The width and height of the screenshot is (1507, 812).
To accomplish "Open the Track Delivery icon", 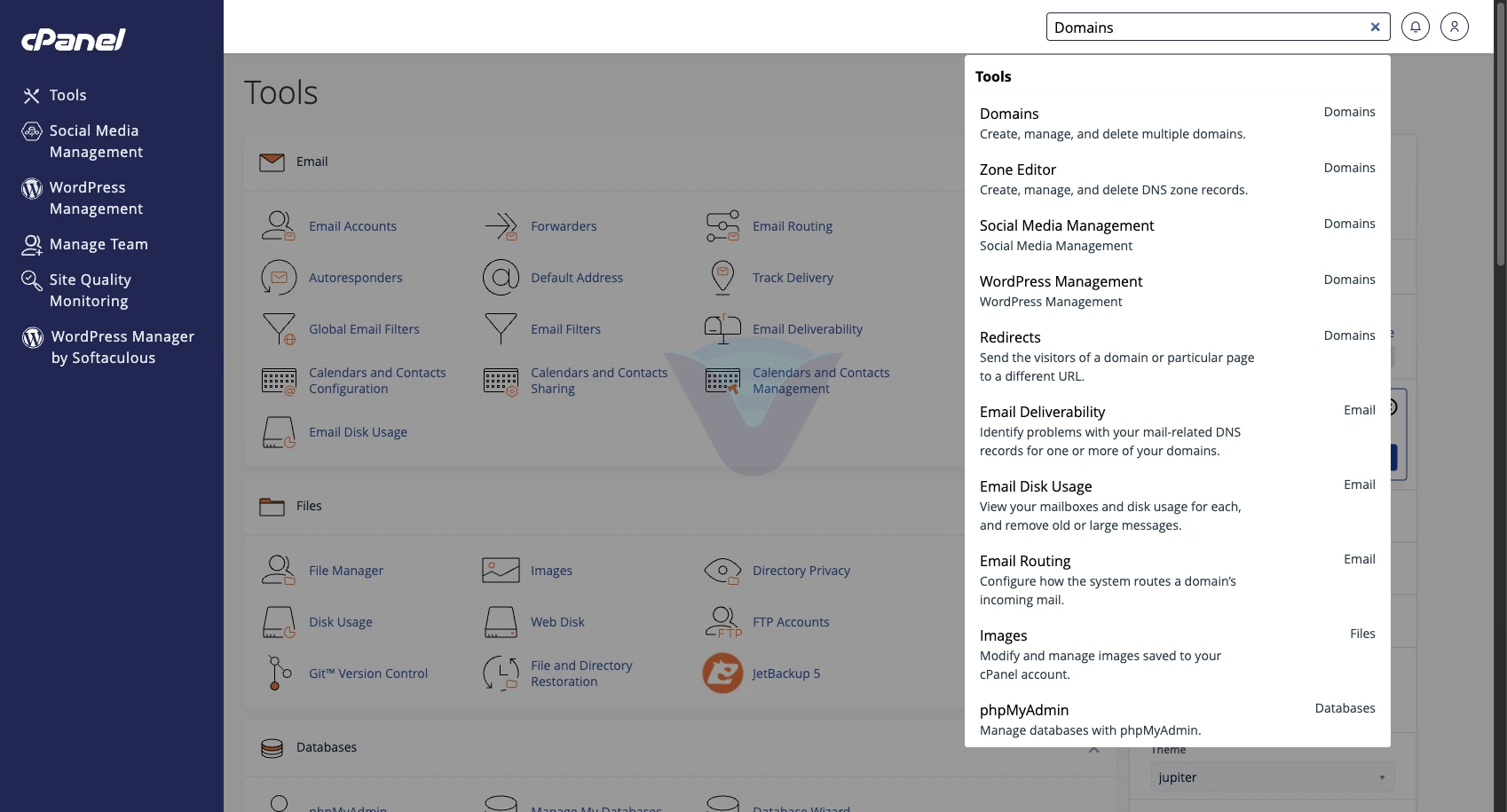I will point(722,277).
